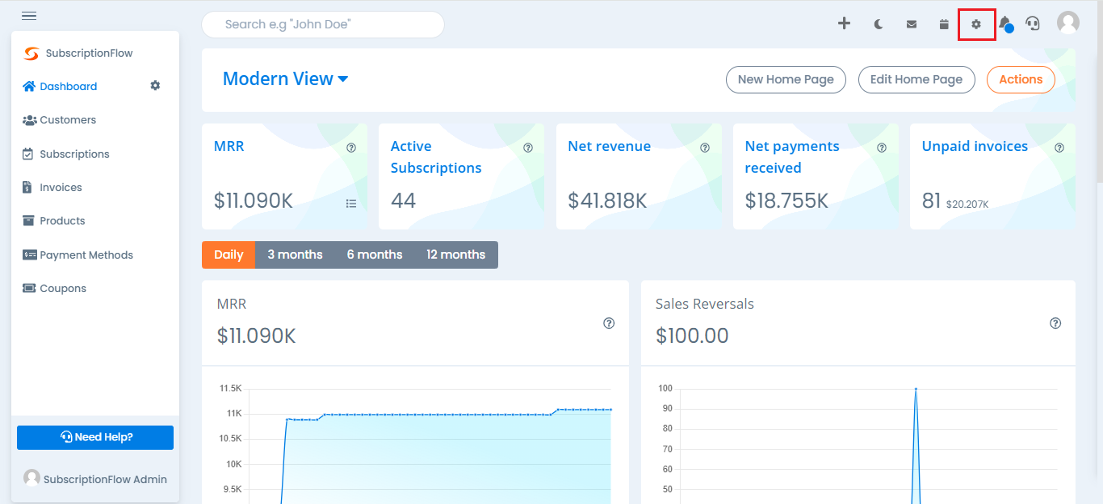Click the $18.755K payments value
The image size is (1104, 504).
[x=786, y=201]
